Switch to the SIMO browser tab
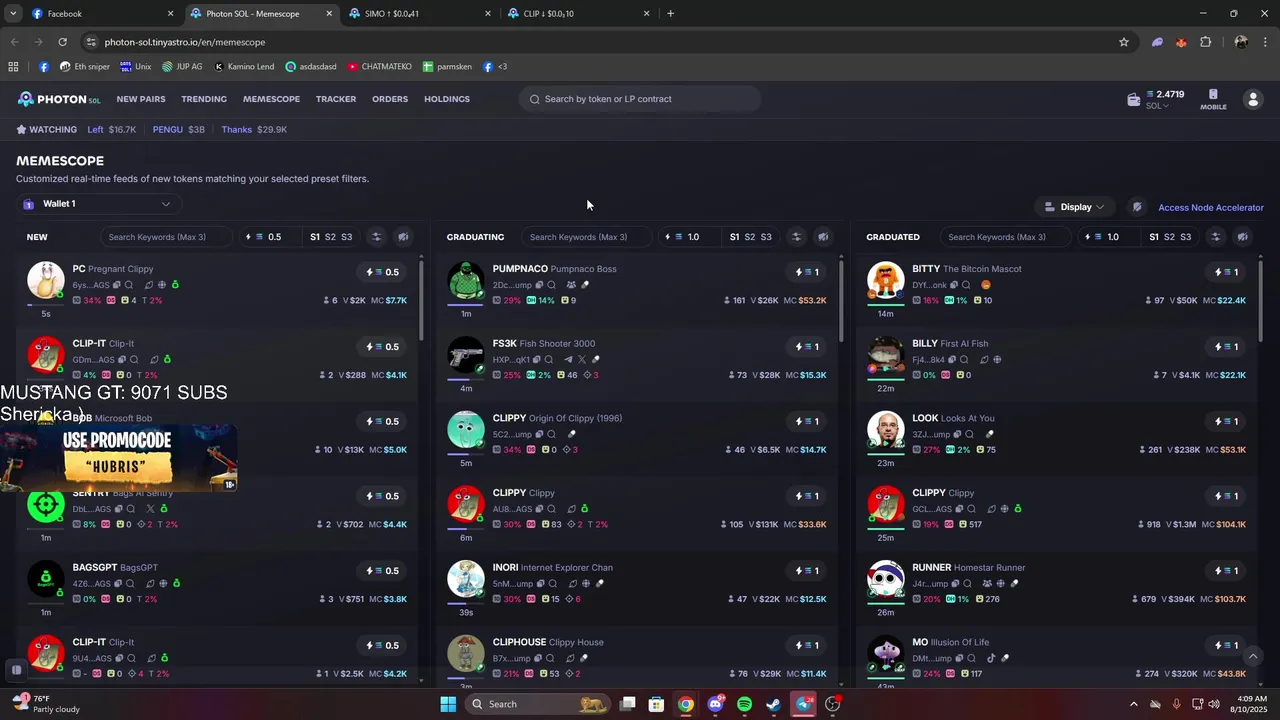1280x720 pixels. [420, 14]
